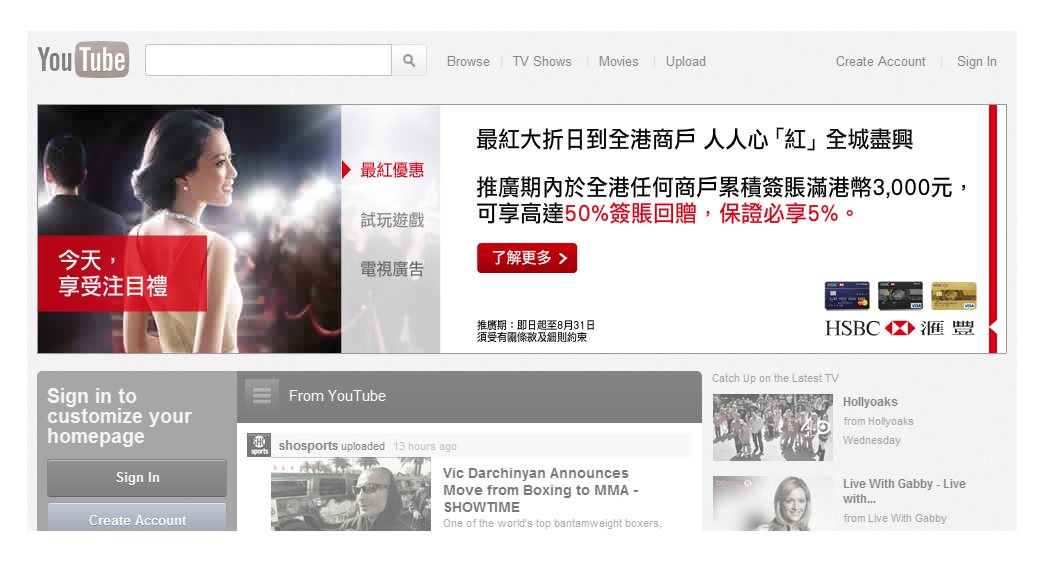Open the Browse menu link
This screenshot has height=562, width=1044.
pos(468,61)
